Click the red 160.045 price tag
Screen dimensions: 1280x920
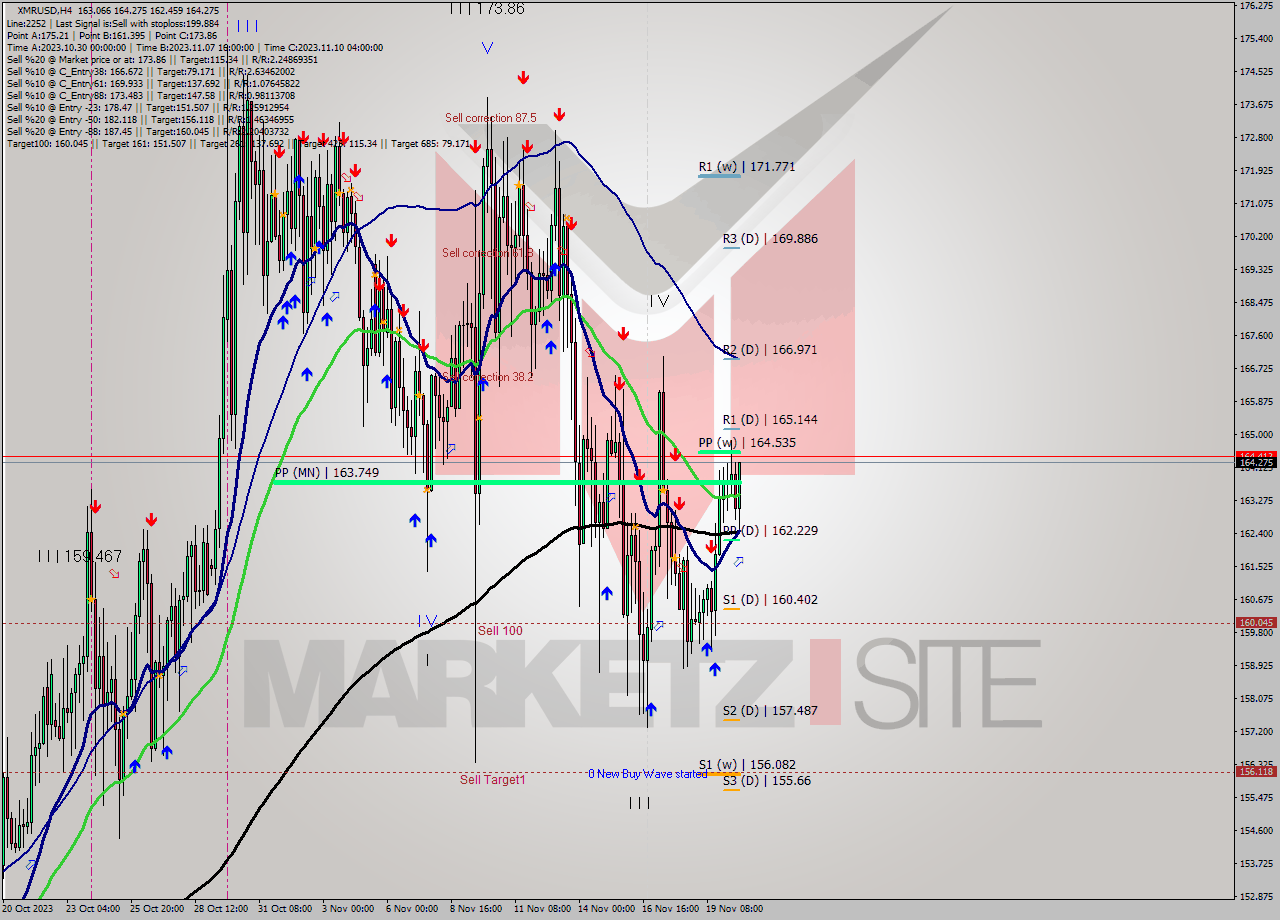tap(1256, 623)
